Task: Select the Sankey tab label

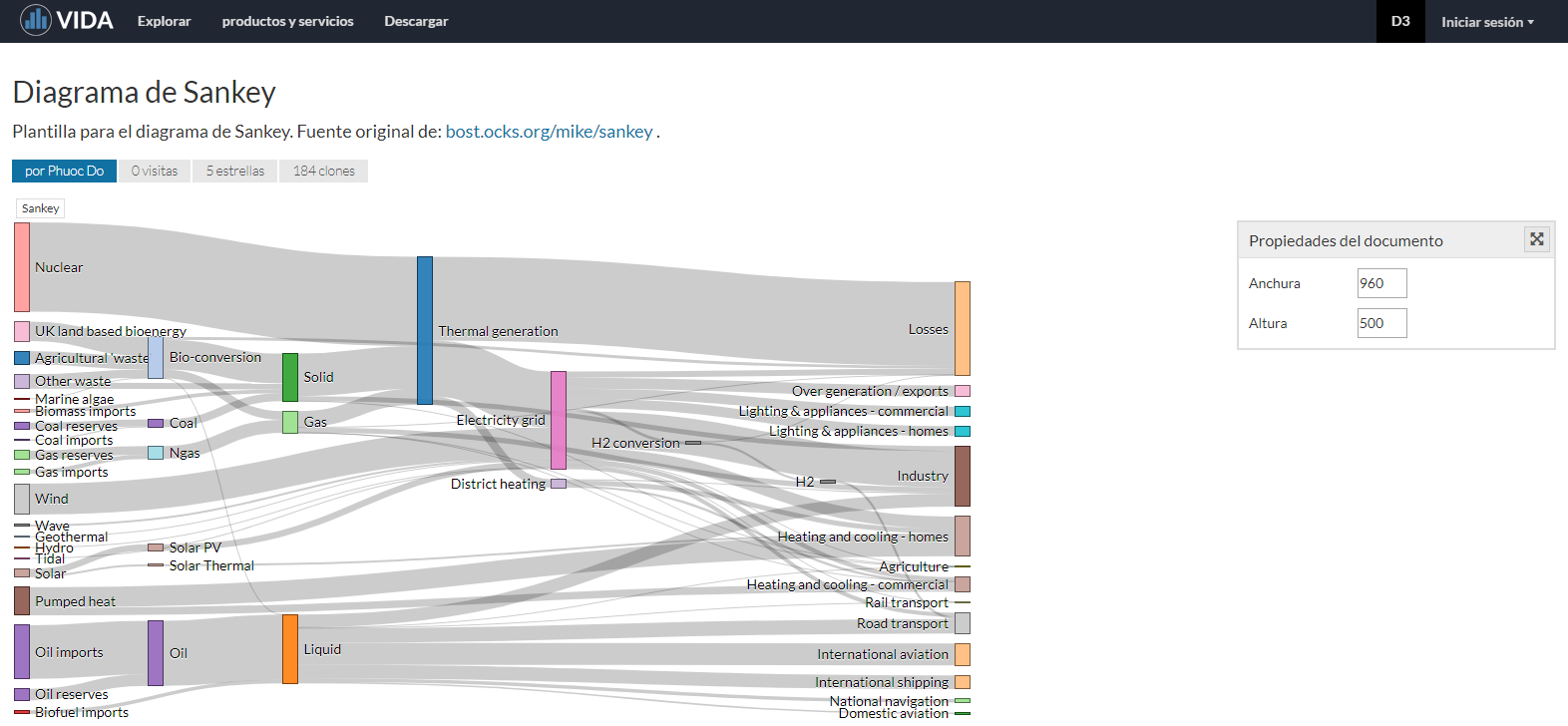Action: (40, 208)
